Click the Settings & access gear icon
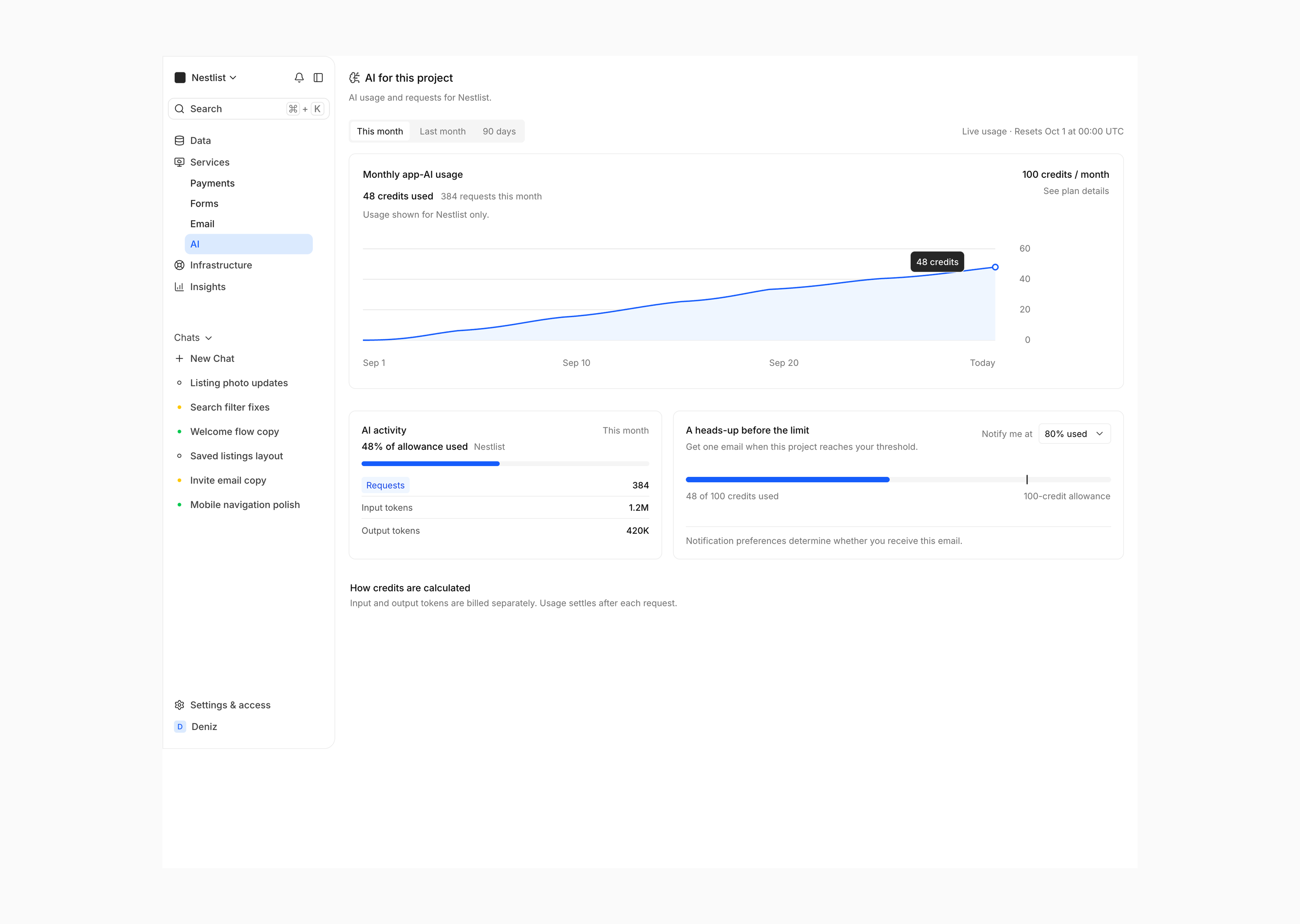The width and height of the screenshot is (1300, 924). pos(179,705)
